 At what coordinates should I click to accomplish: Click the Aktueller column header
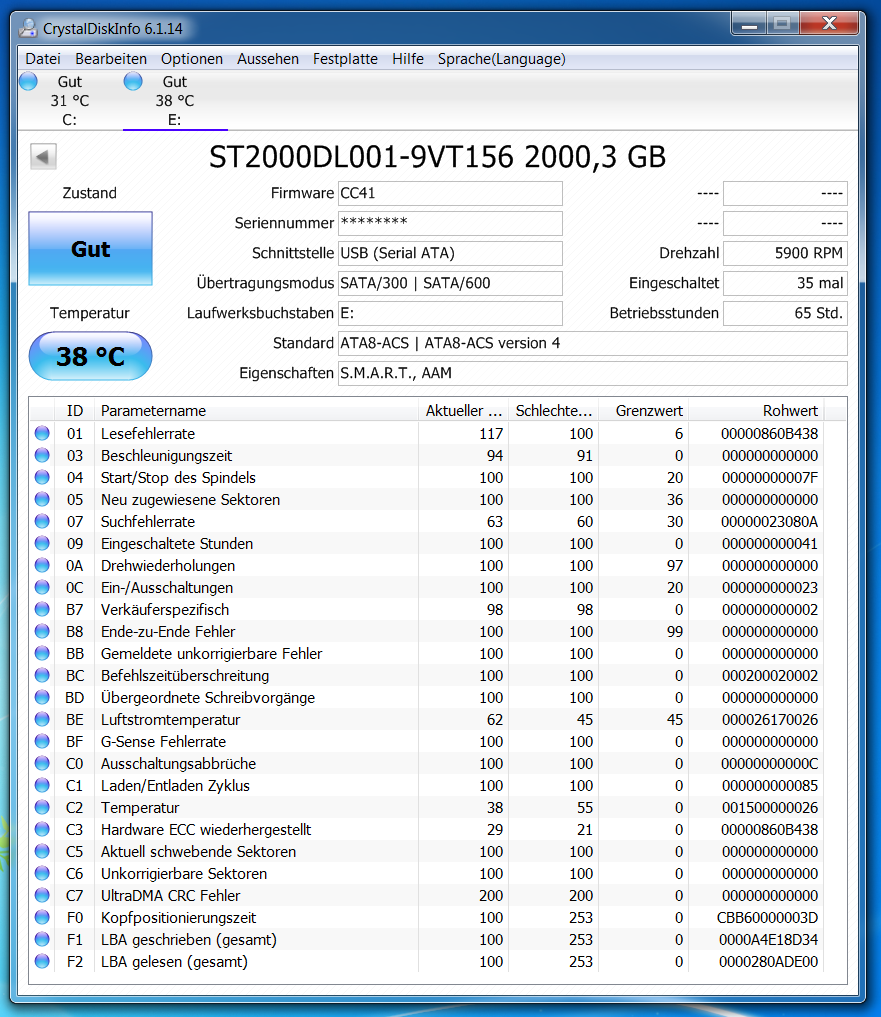[463, 411]
